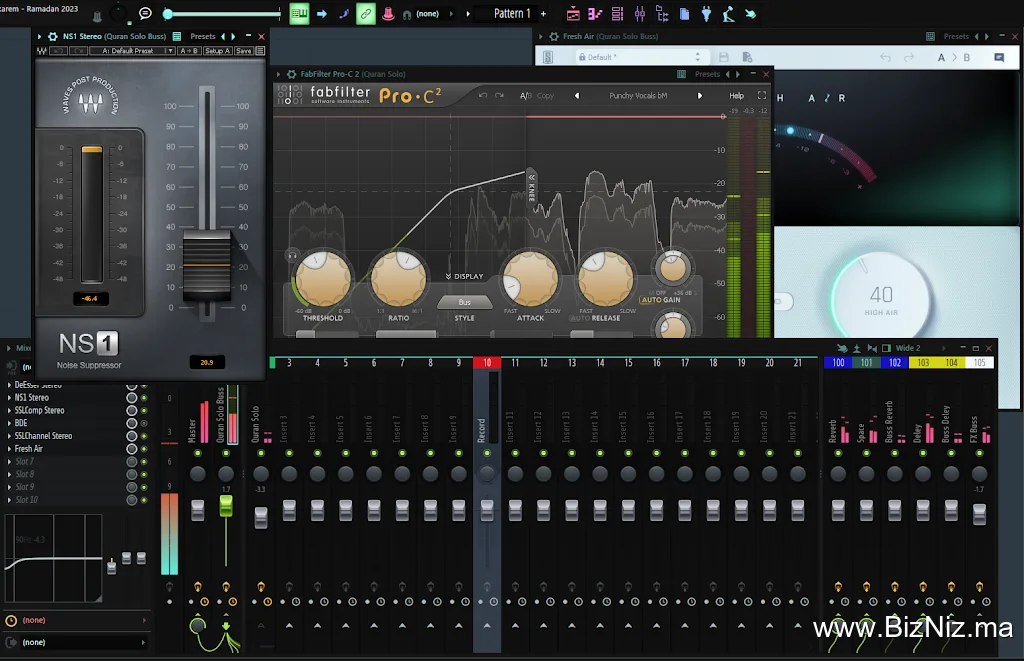
Task: Open the Bus style selector
Action: click(464, 302)
